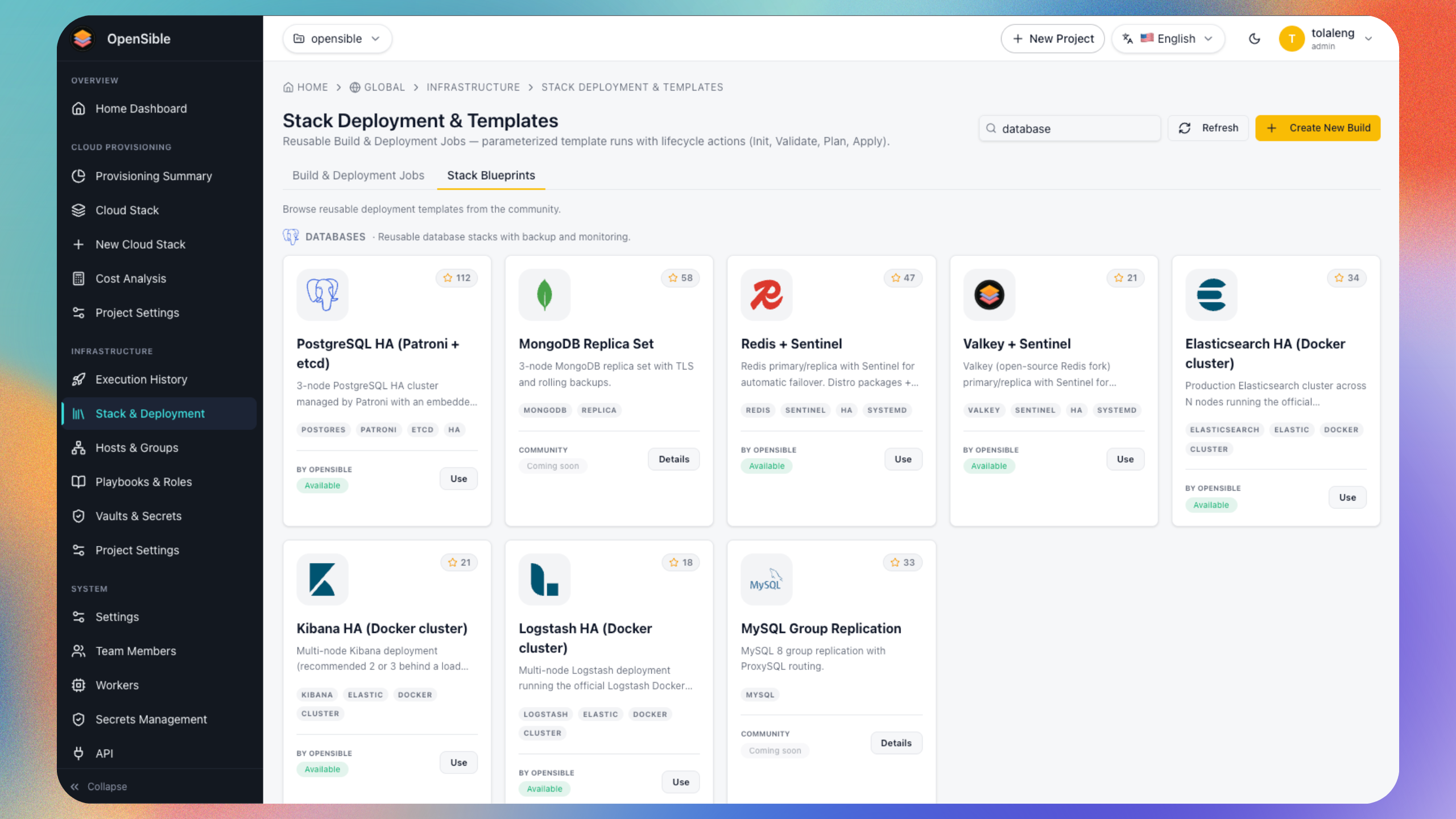Click the Refresh button

tap(1208, 128)
